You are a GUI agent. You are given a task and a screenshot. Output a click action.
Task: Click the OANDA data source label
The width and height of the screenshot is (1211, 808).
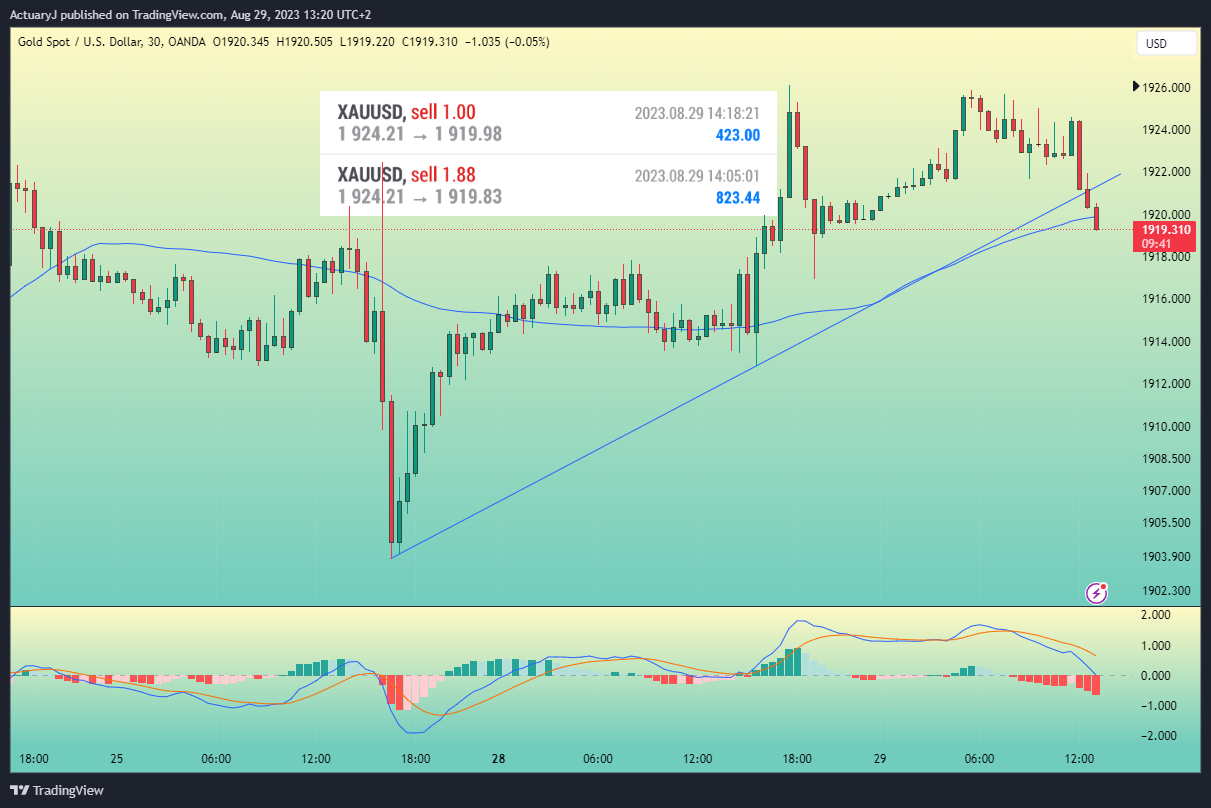pos(186,42)
